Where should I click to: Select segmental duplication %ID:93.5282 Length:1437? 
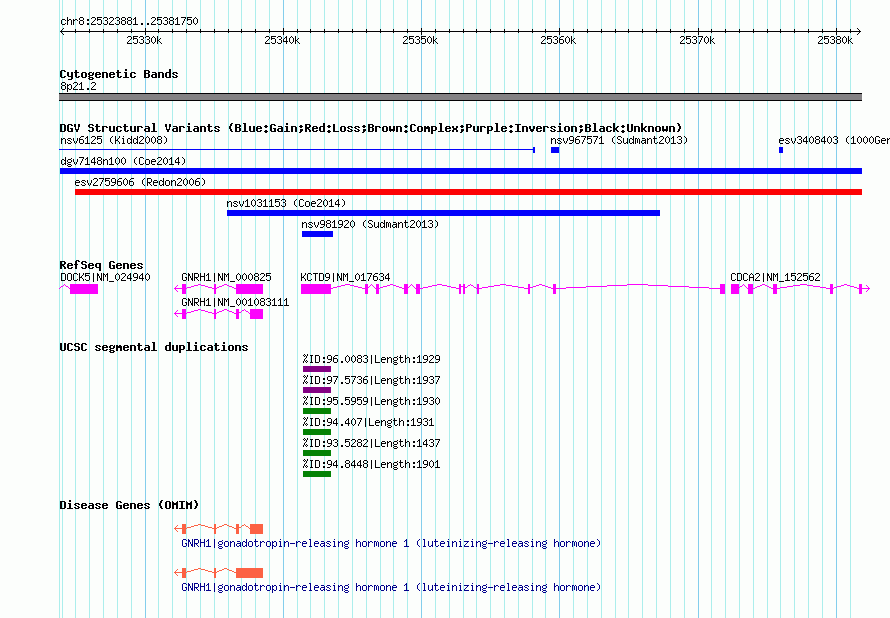click(x=371, y=443)
